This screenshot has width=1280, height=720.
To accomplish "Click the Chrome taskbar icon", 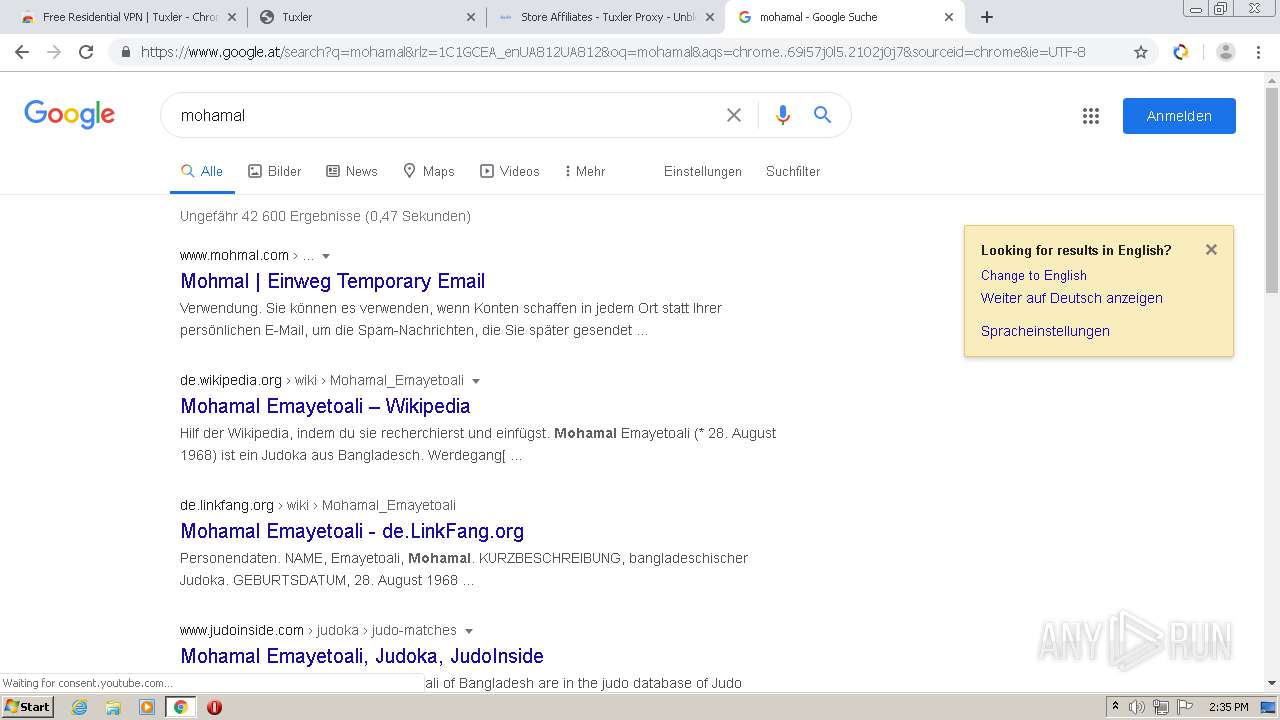I will click(180, 707).
